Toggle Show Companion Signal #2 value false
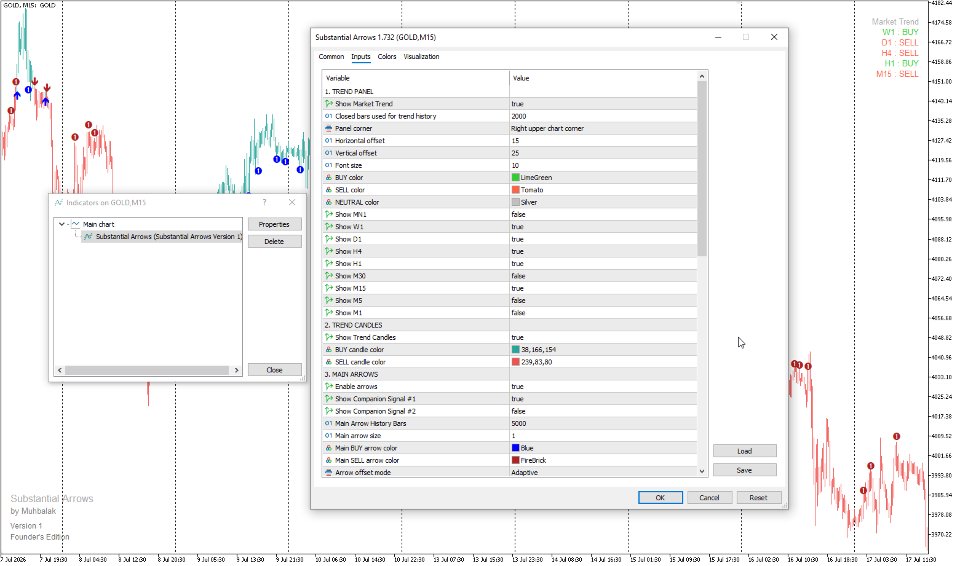 pyautogui.click(x=603, y=411)
